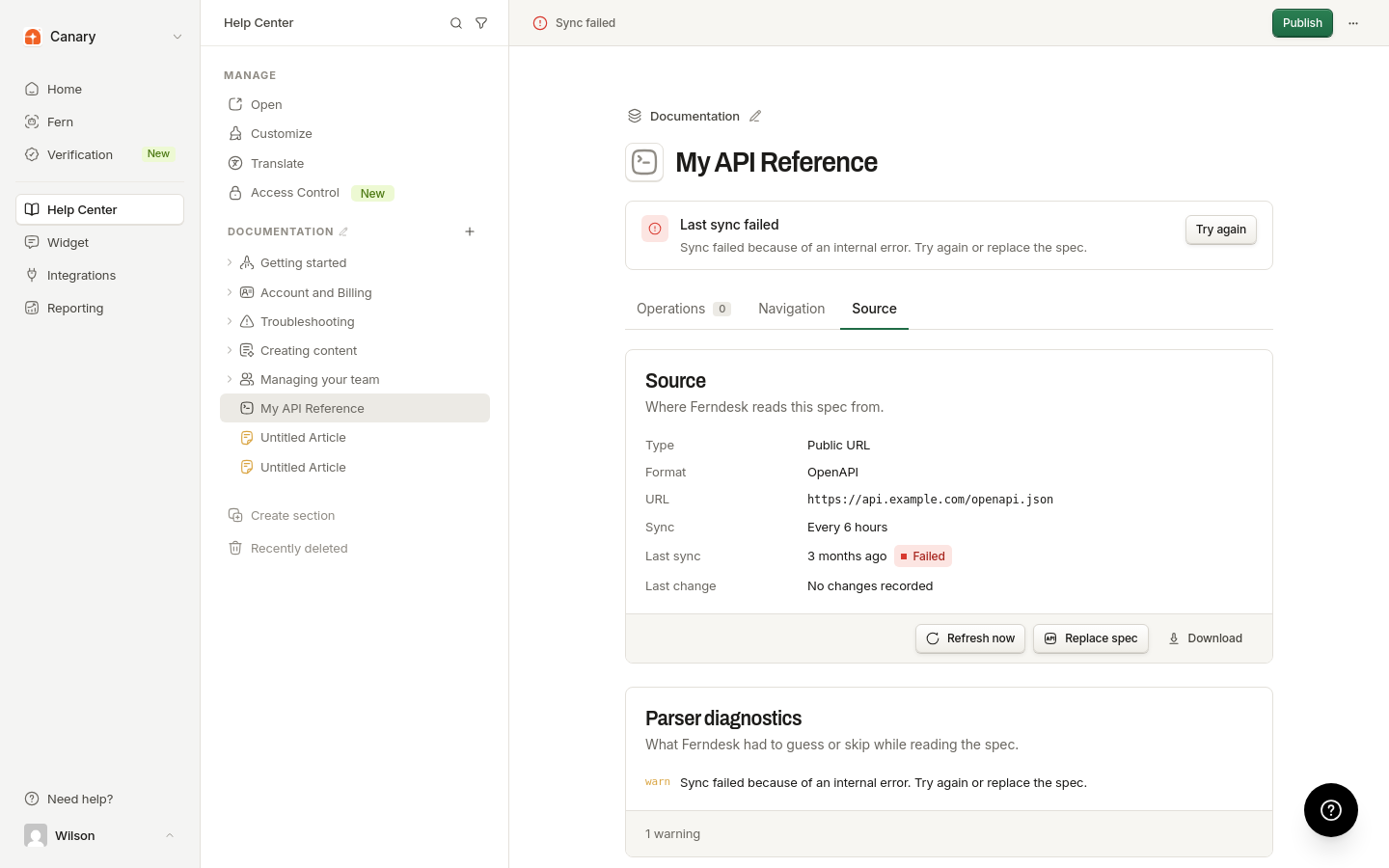Click the Download button
The image size is (1389, 868).
1205,638
